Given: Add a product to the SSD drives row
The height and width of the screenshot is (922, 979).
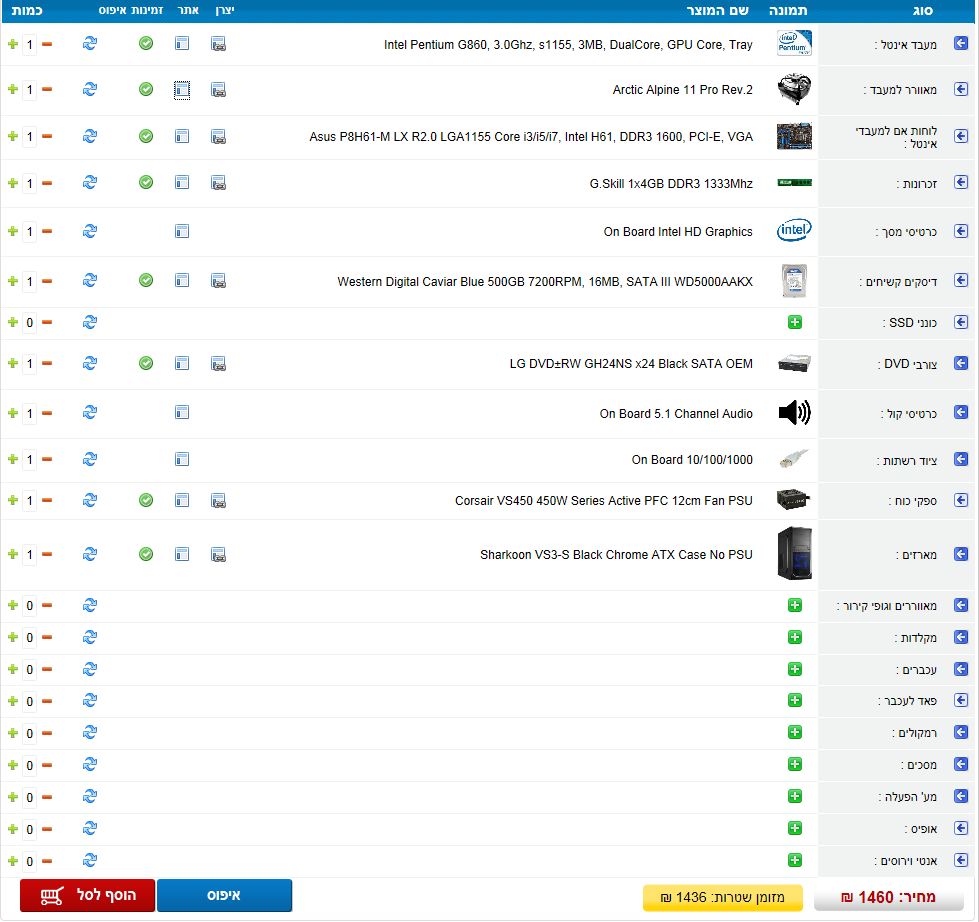Looking at the screenshot, I should (795, 322).
